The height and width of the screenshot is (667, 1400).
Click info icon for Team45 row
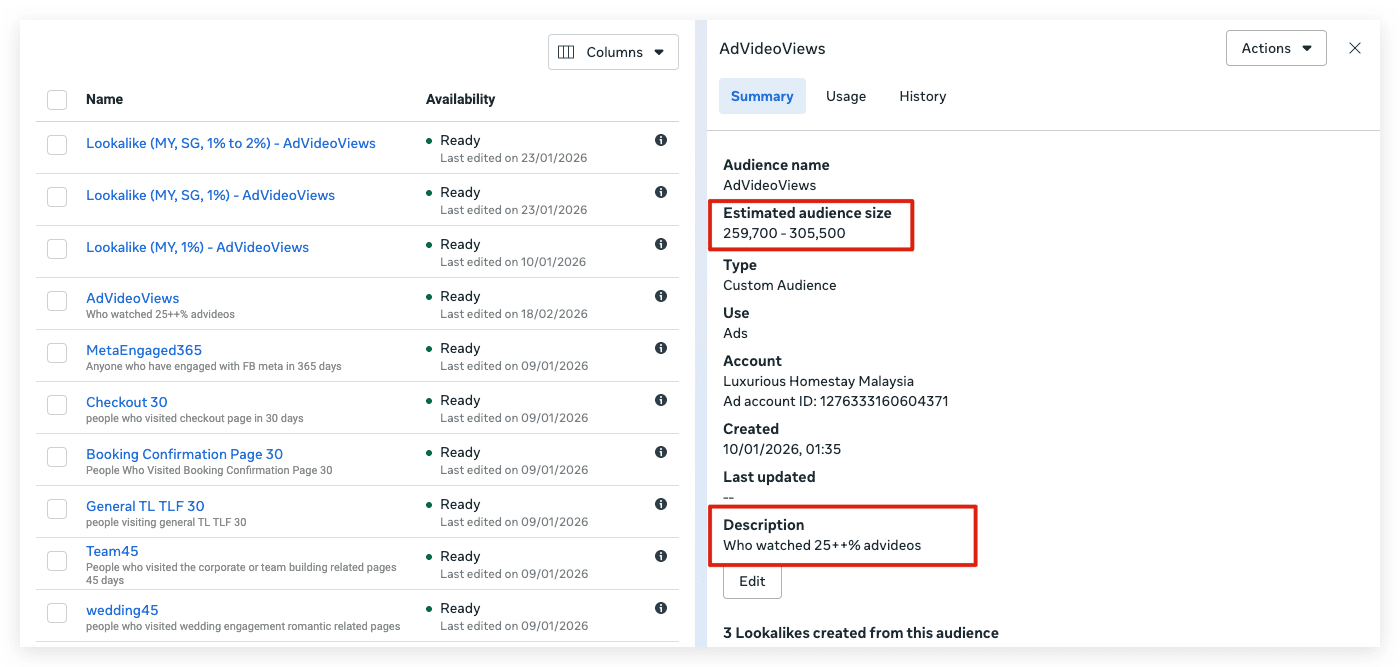(661, 556)
